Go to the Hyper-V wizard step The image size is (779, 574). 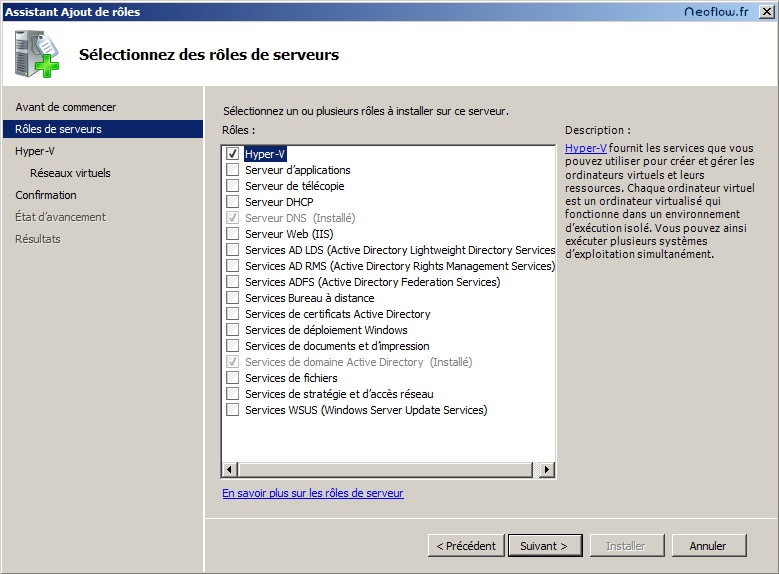(x=35, y=151)
